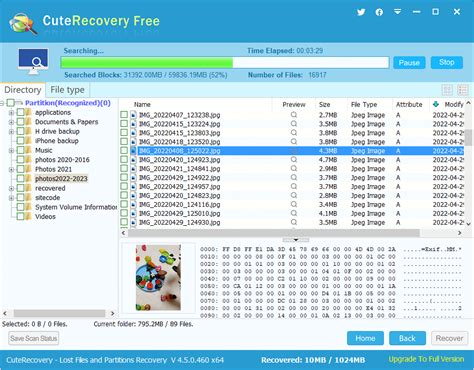Check the box for IMG_20220407_123238.jpg
The width and height of the screenshot is (474, 370).
[124, 115]
